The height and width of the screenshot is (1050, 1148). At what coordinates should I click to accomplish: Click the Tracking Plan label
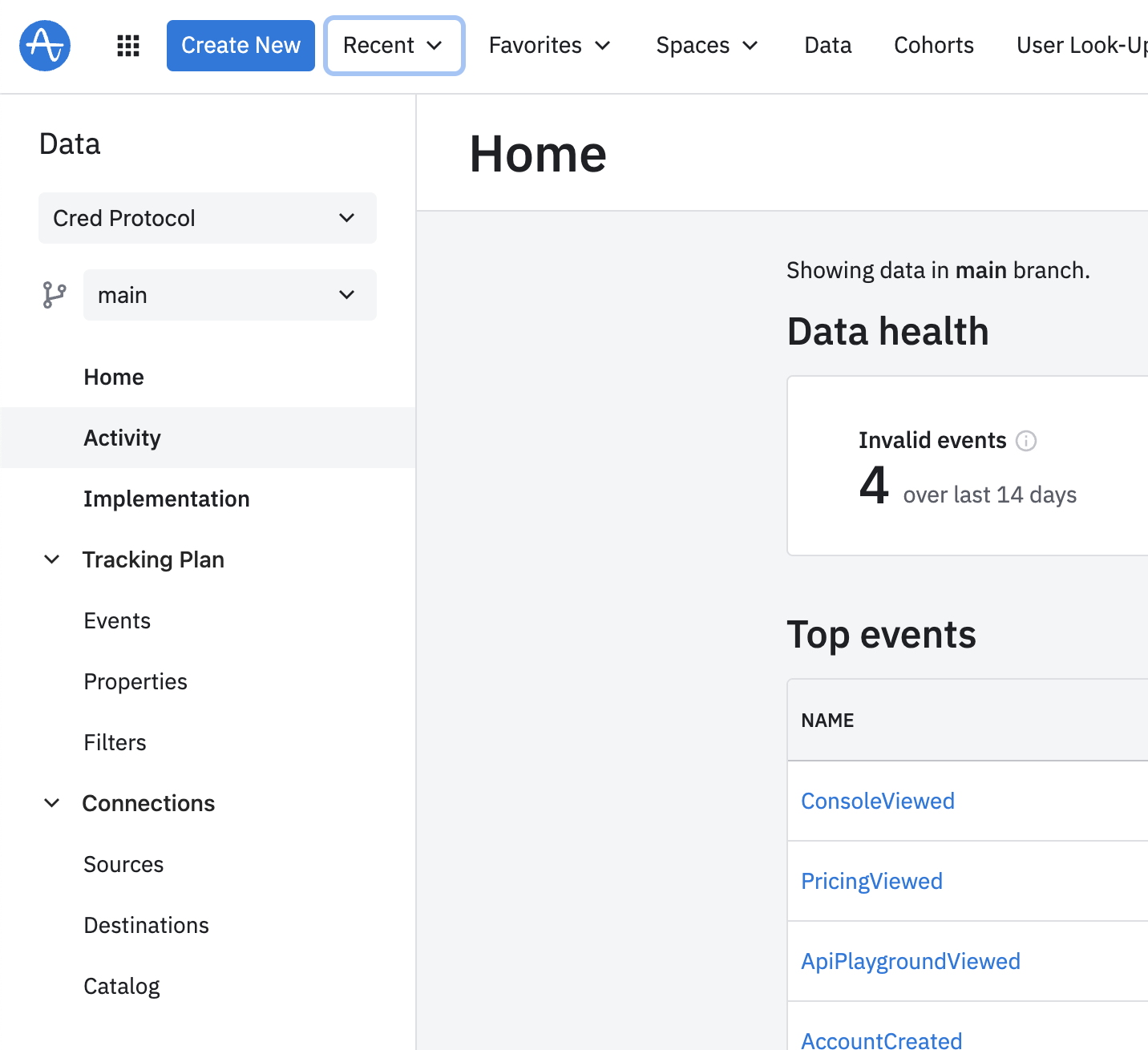153,559
